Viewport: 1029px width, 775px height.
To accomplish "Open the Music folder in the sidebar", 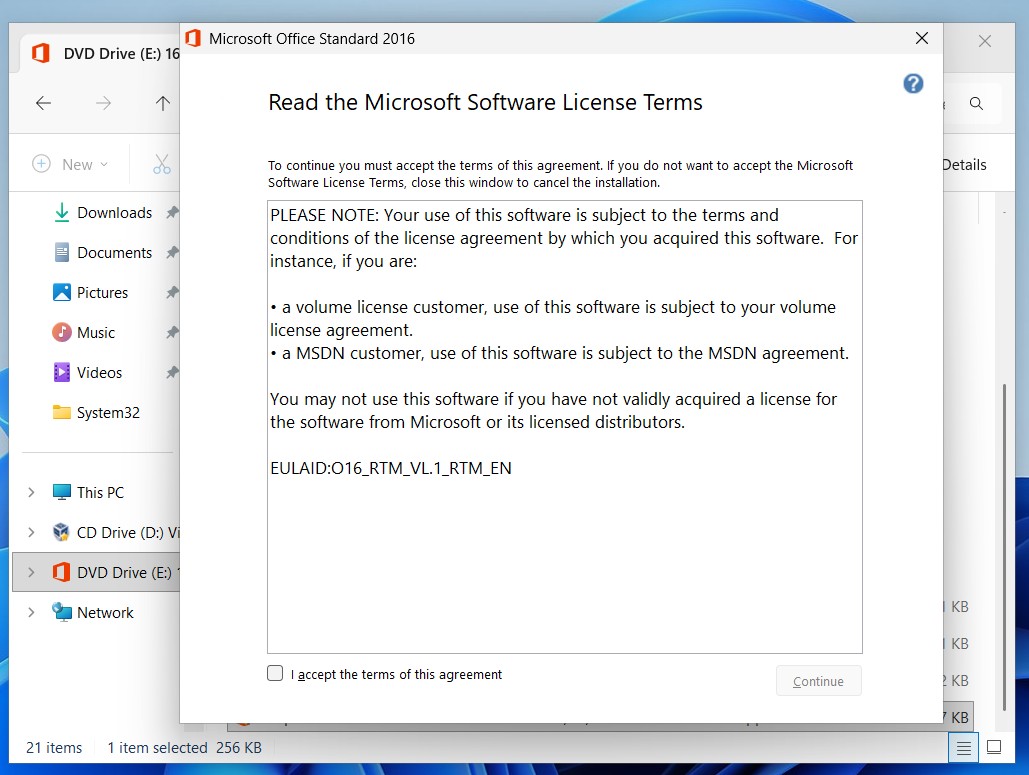I will 95,332.
